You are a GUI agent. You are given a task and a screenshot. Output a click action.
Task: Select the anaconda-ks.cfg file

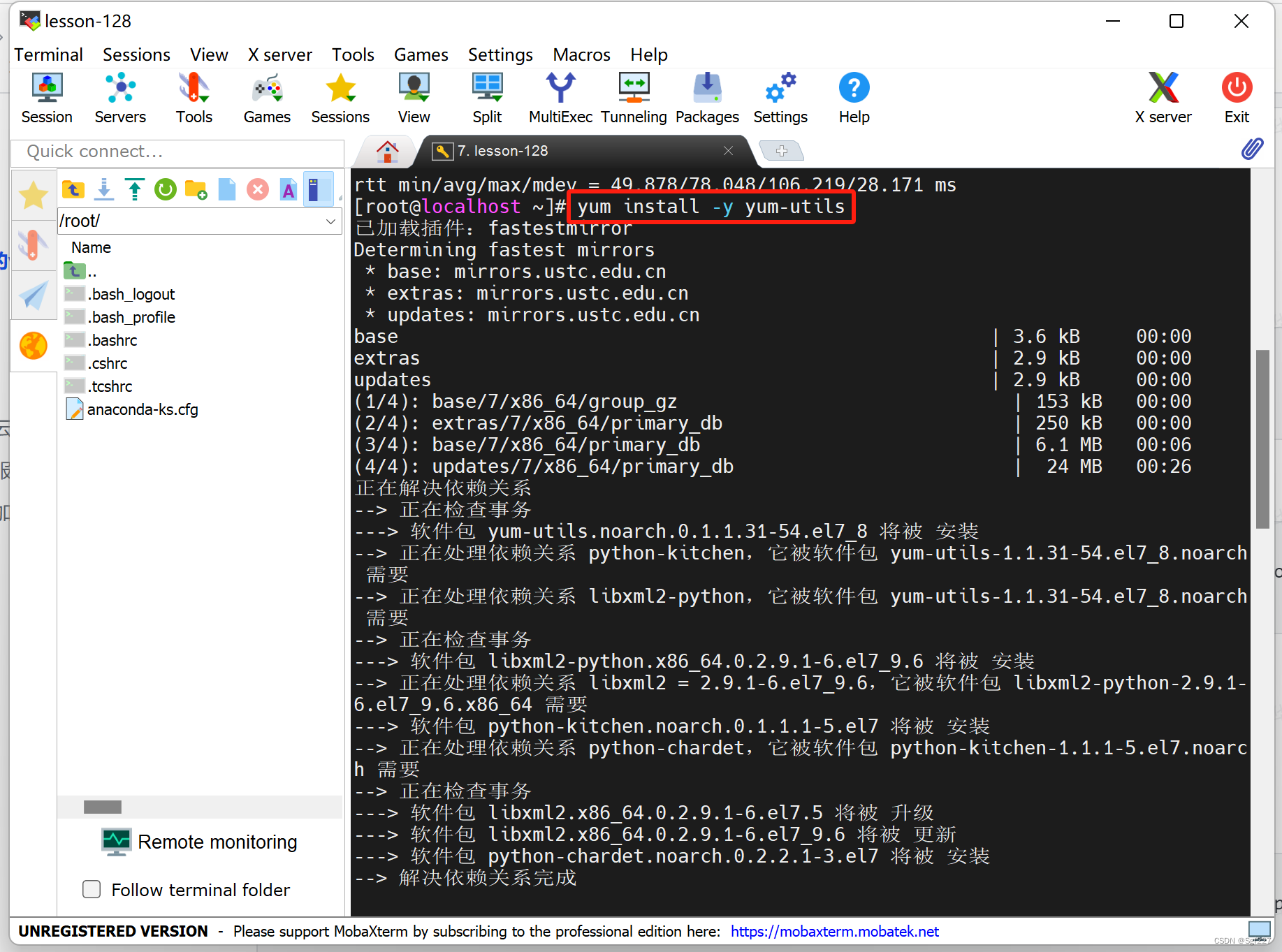132,409
